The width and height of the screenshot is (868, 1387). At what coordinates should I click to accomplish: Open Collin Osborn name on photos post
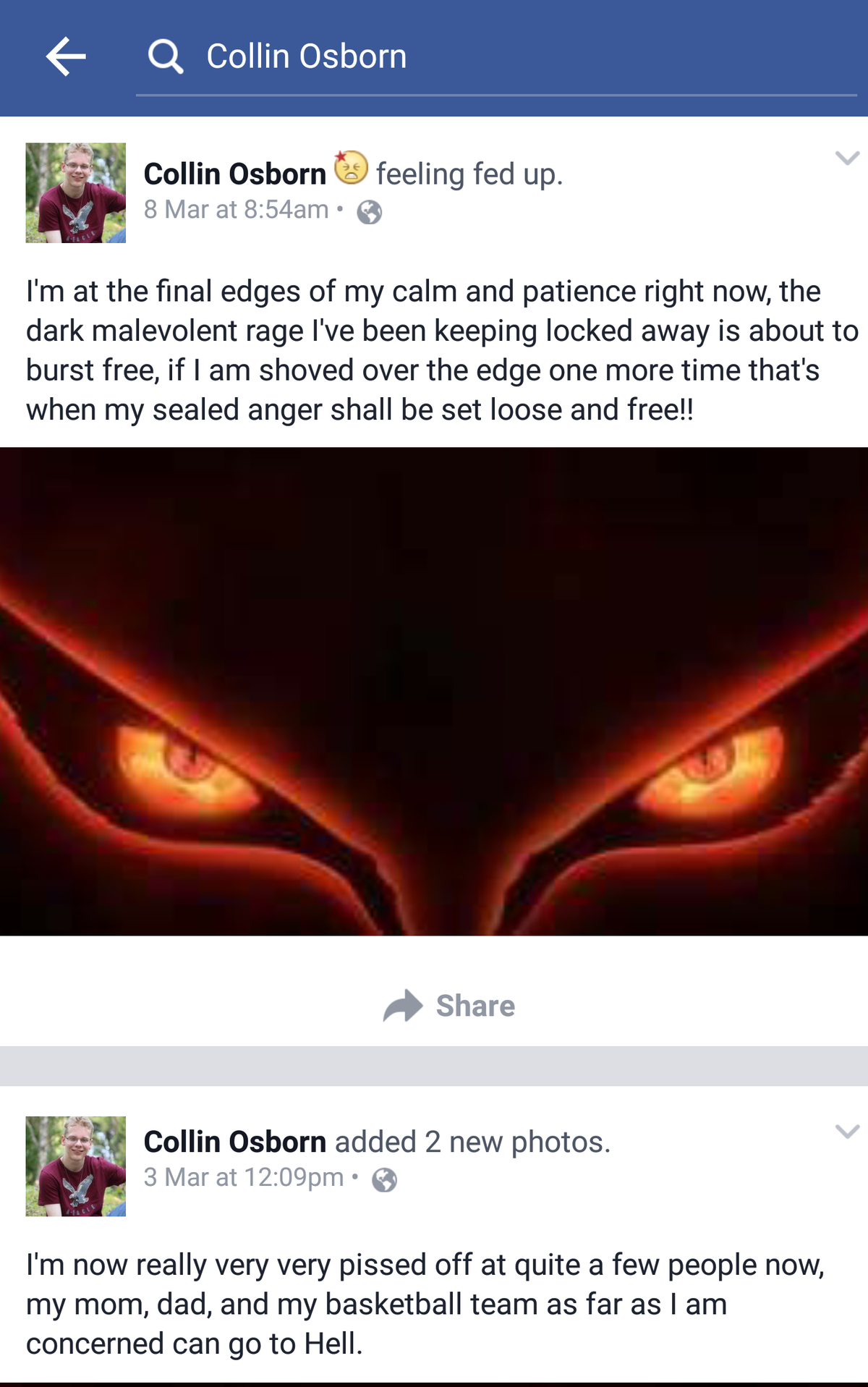(x=235, y=1142)
